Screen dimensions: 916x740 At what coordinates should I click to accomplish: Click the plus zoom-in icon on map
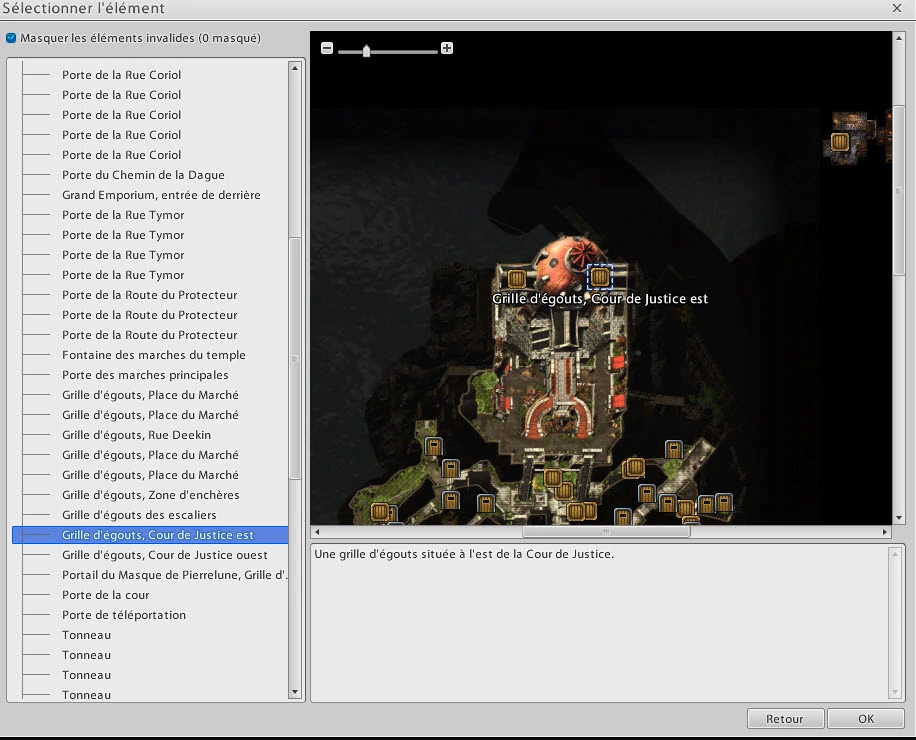click(447, 48)
